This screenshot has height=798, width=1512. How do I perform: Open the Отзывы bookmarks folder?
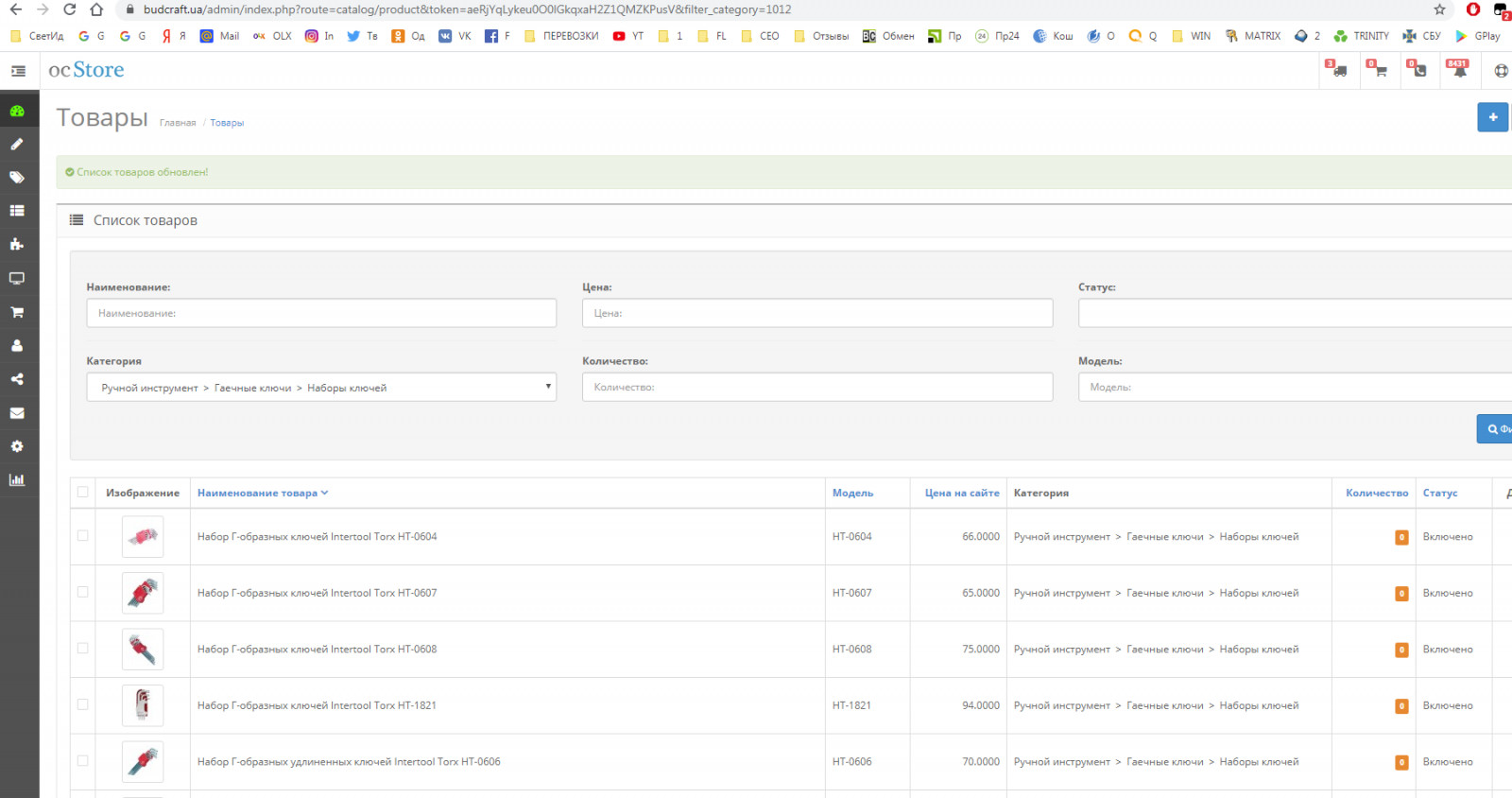821,36
